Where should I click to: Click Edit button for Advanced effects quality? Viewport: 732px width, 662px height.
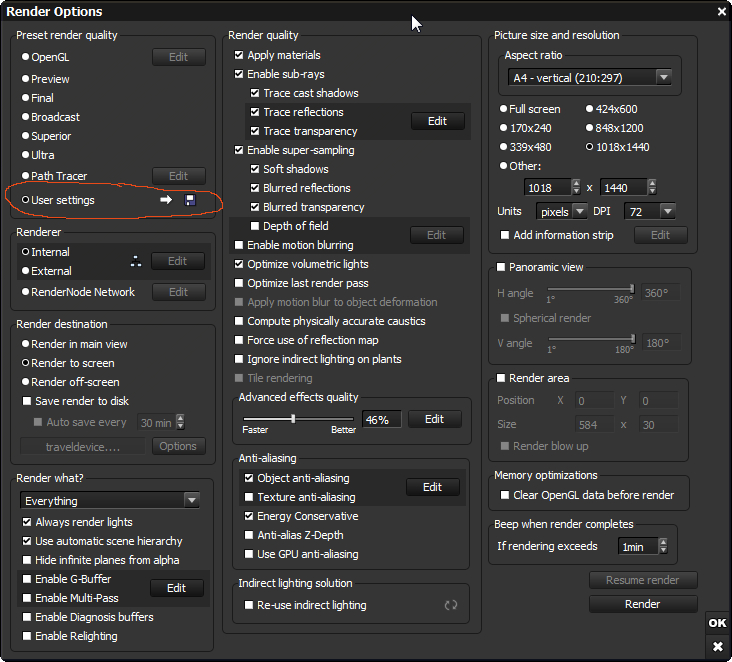434,419
